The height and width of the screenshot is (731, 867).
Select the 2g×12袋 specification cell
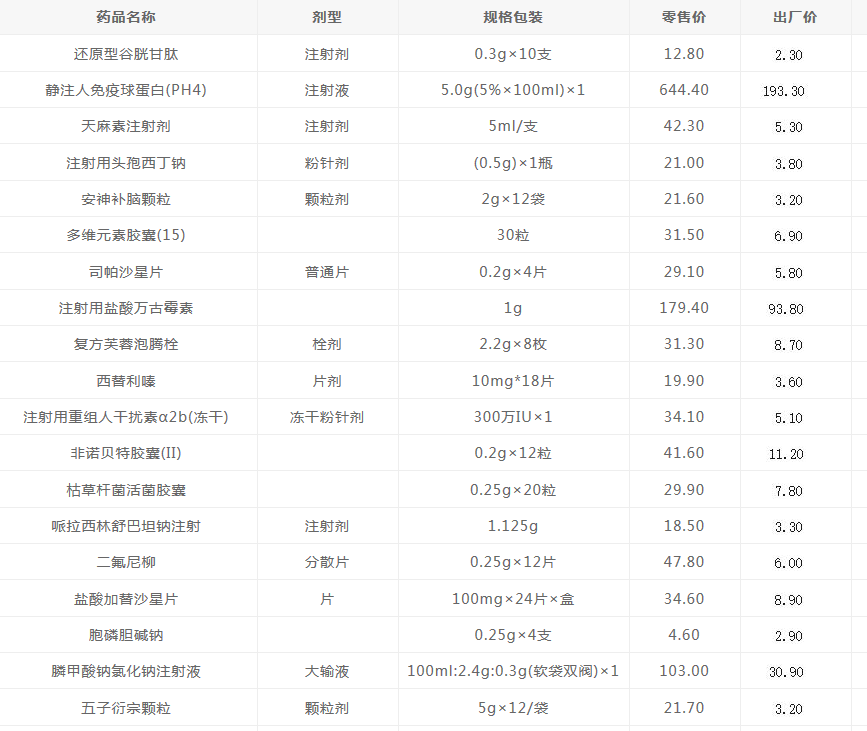[513, 199]
